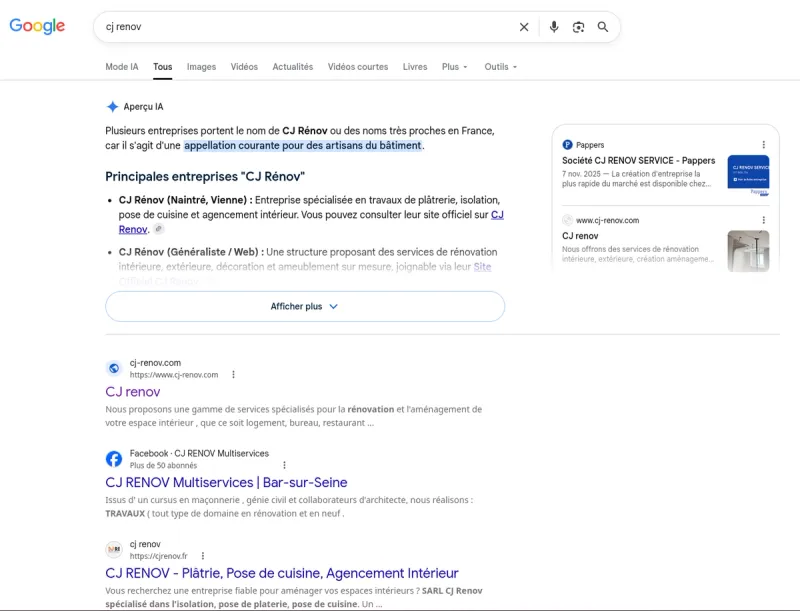This screenshot has height=611, width=800.
Task: Click the cj-renov.com globe favicon
Action: point(114,368)
